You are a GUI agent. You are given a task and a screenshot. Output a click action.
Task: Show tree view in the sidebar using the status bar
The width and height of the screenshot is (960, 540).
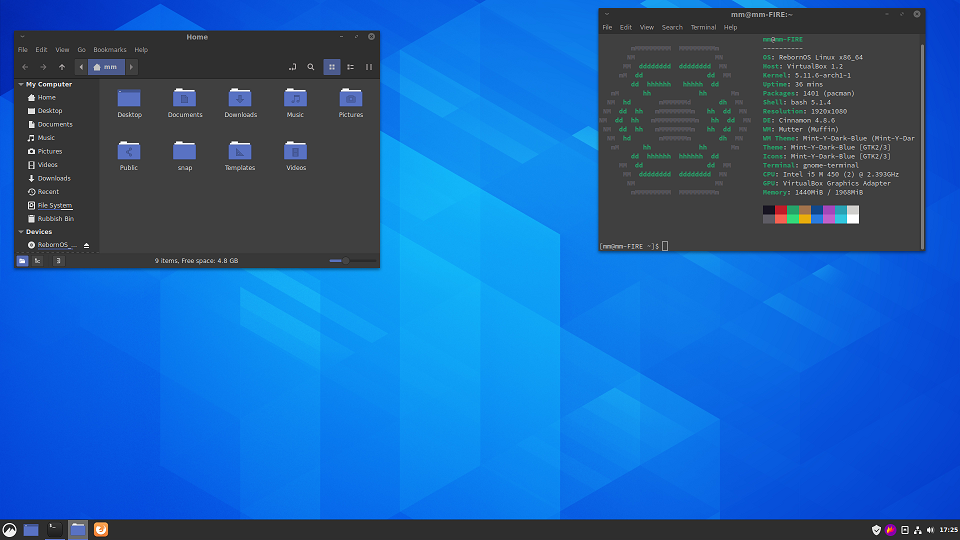tap(37, 261)
